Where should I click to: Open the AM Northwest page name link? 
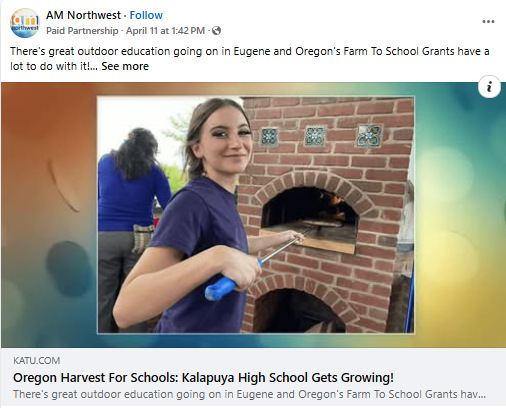tap(83, 15)
